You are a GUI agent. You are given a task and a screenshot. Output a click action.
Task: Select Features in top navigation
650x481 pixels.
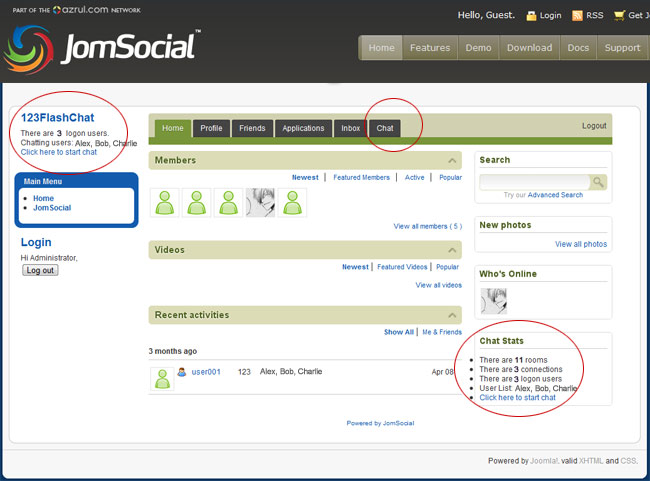click(430, 47)
